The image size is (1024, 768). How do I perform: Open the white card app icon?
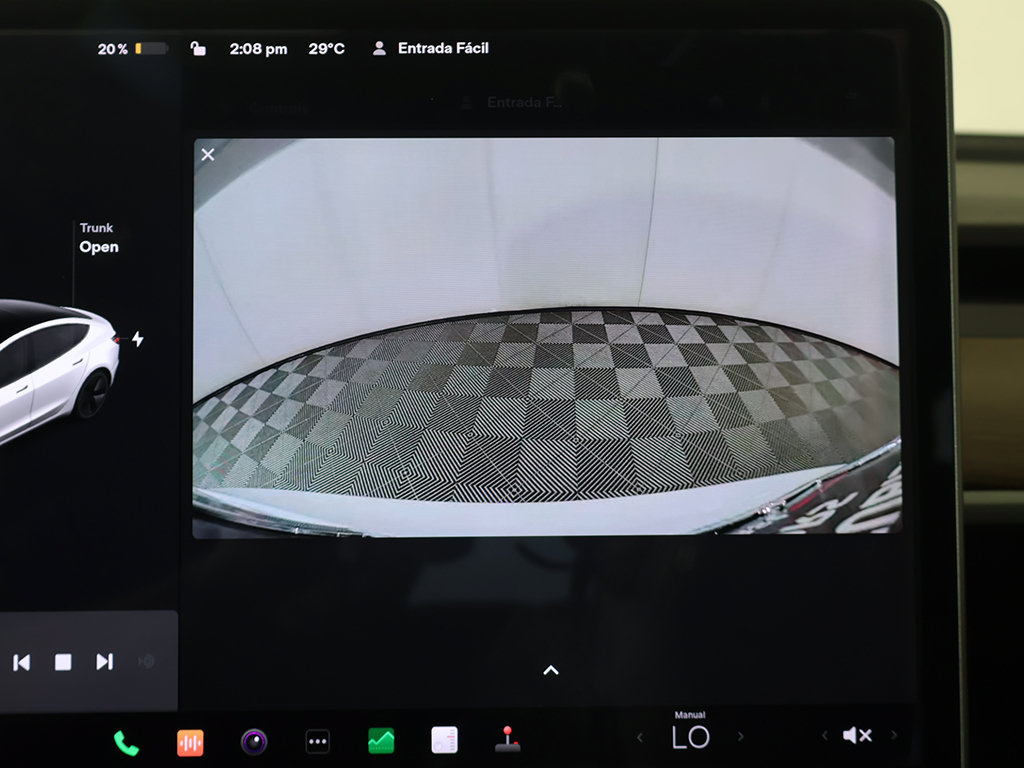tap(445, 741)
